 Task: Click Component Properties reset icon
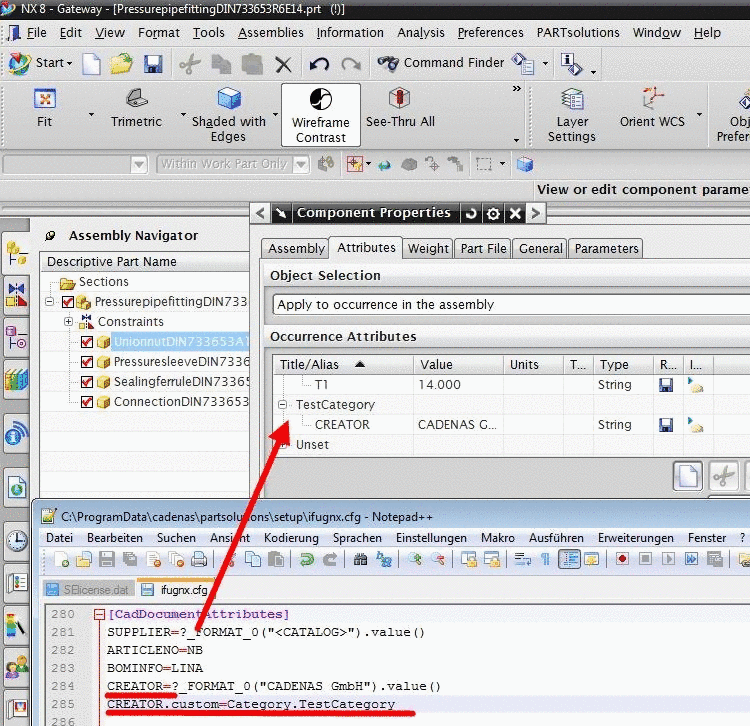[471, 214]
